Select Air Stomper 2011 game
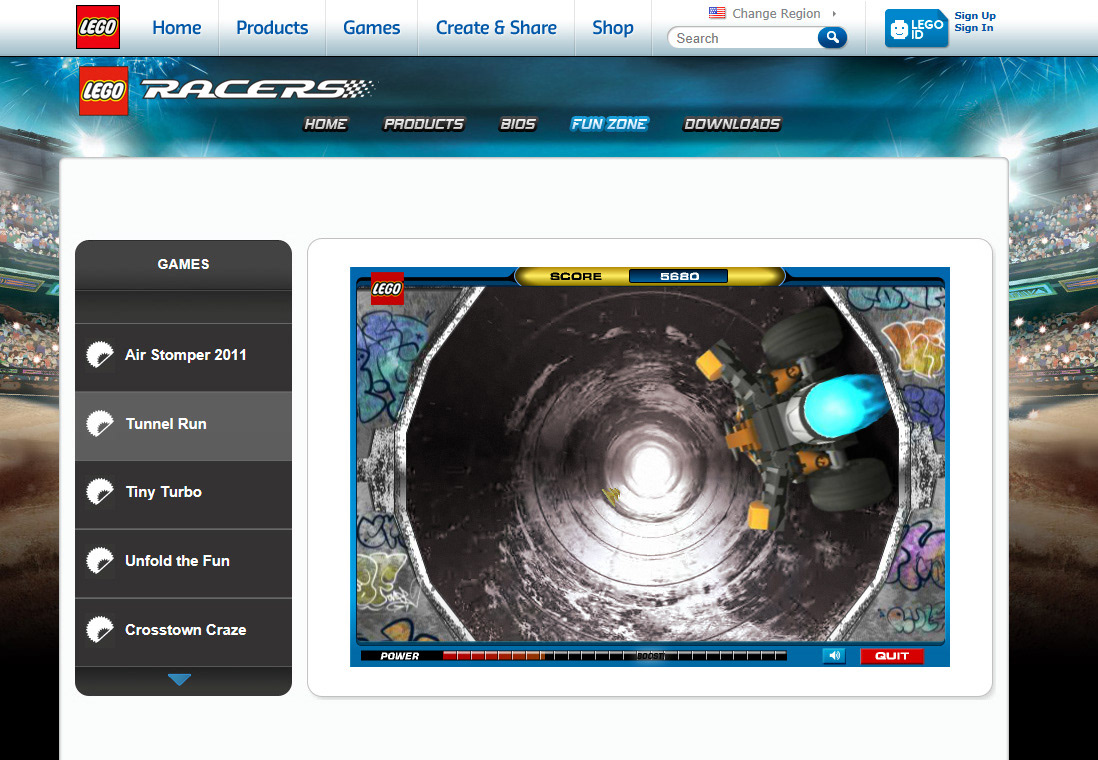The height and width of the screenshot is (760, 1098). tap(183, 355)
